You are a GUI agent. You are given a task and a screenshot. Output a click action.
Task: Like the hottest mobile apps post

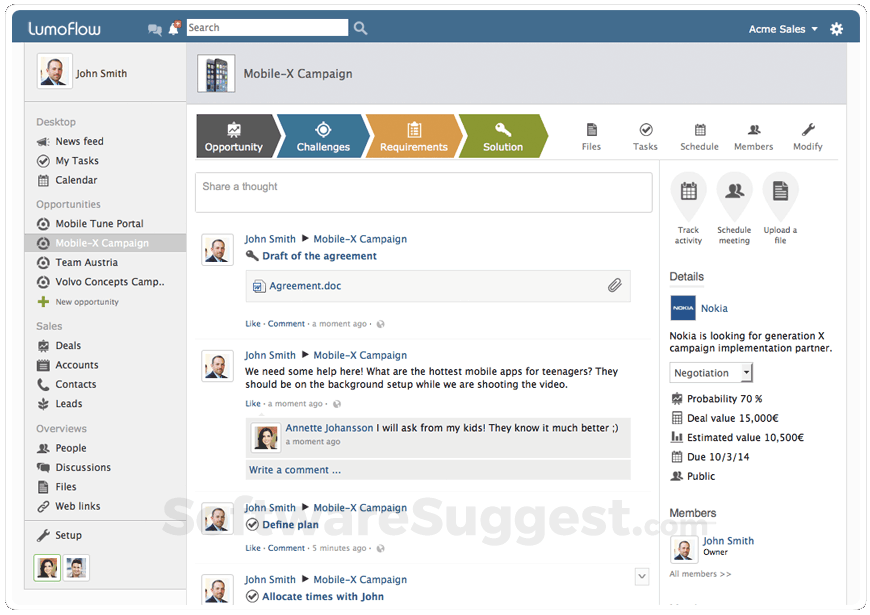pos(253,404)
